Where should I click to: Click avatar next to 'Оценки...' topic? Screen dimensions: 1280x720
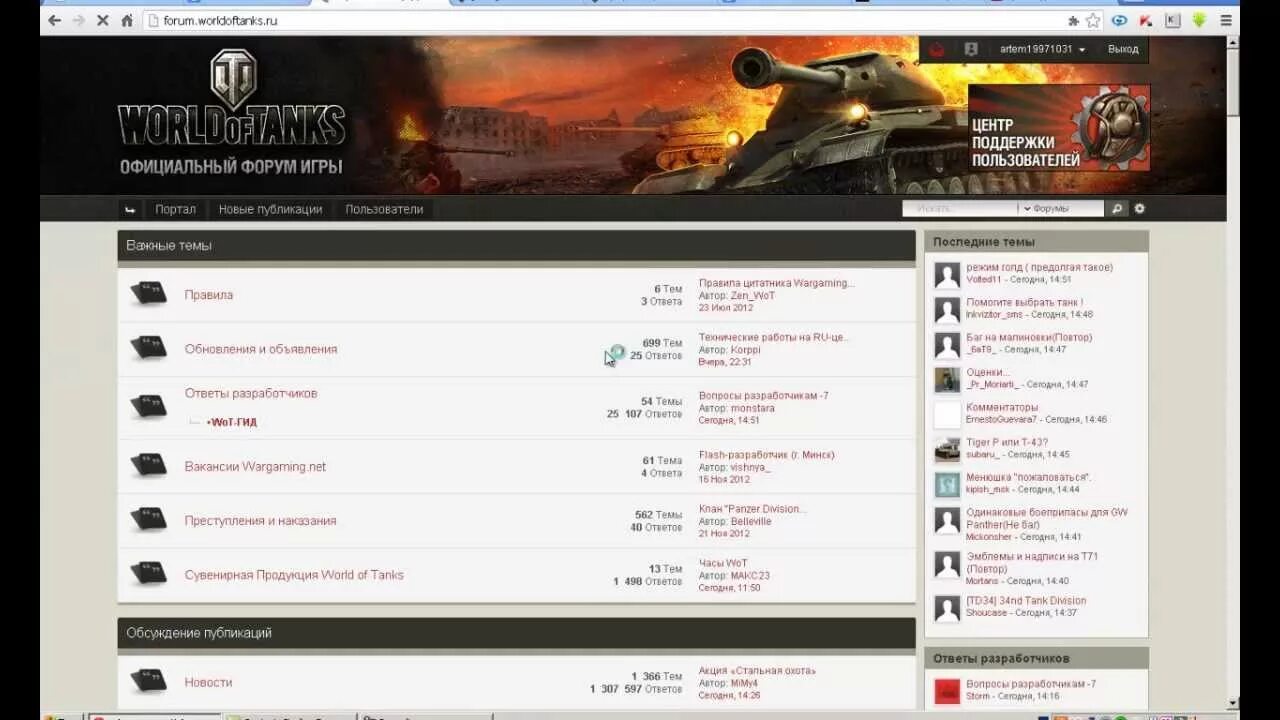[947, 380]
